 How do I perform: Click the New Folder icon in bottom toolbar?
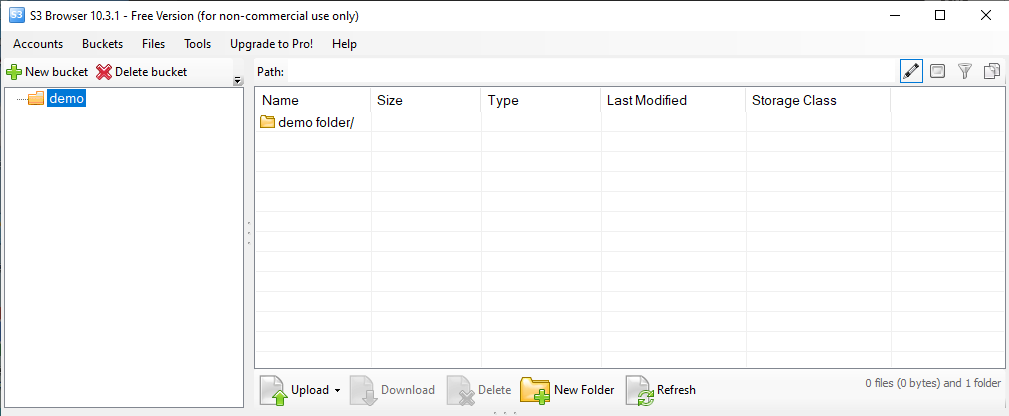[x=535, y=390]
